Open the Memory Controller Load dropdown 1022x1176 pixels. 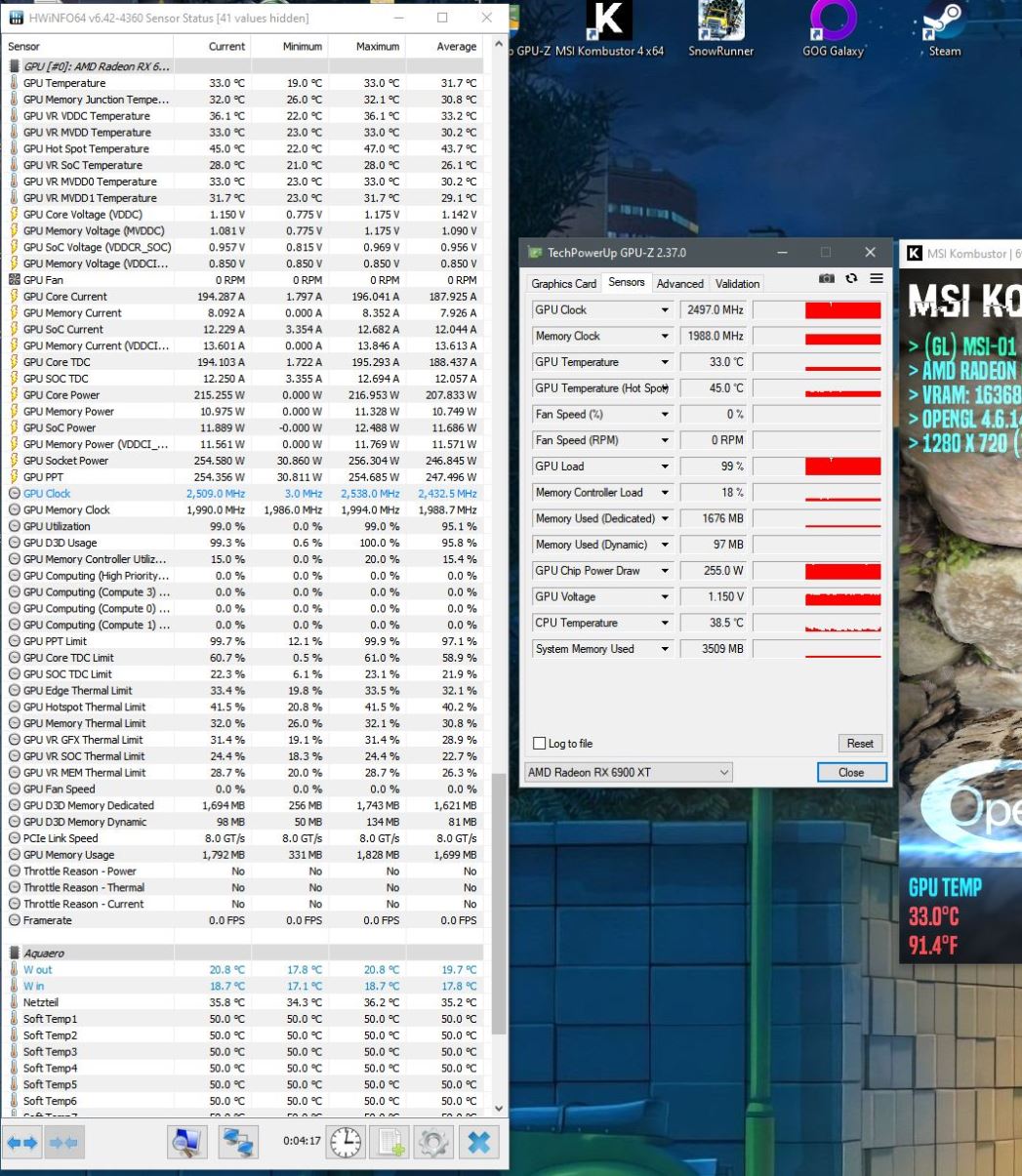666,493
